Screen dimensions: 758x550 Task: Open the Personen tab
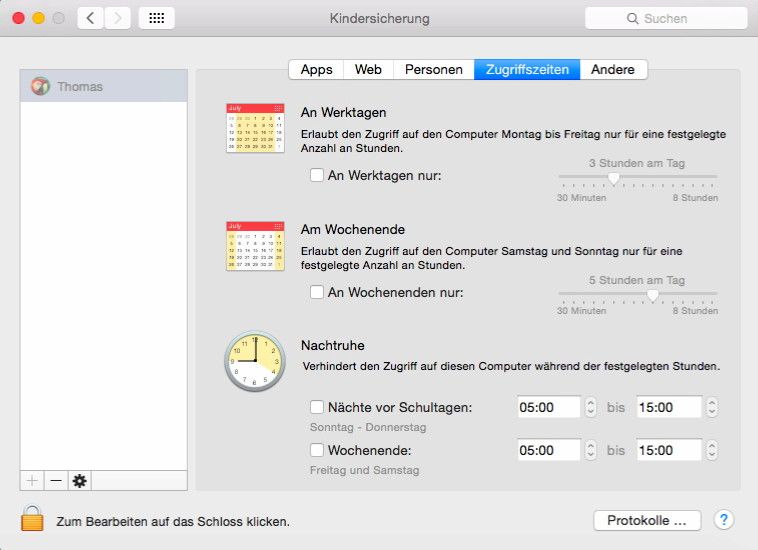pyautogui.click(x=433, y=69)
